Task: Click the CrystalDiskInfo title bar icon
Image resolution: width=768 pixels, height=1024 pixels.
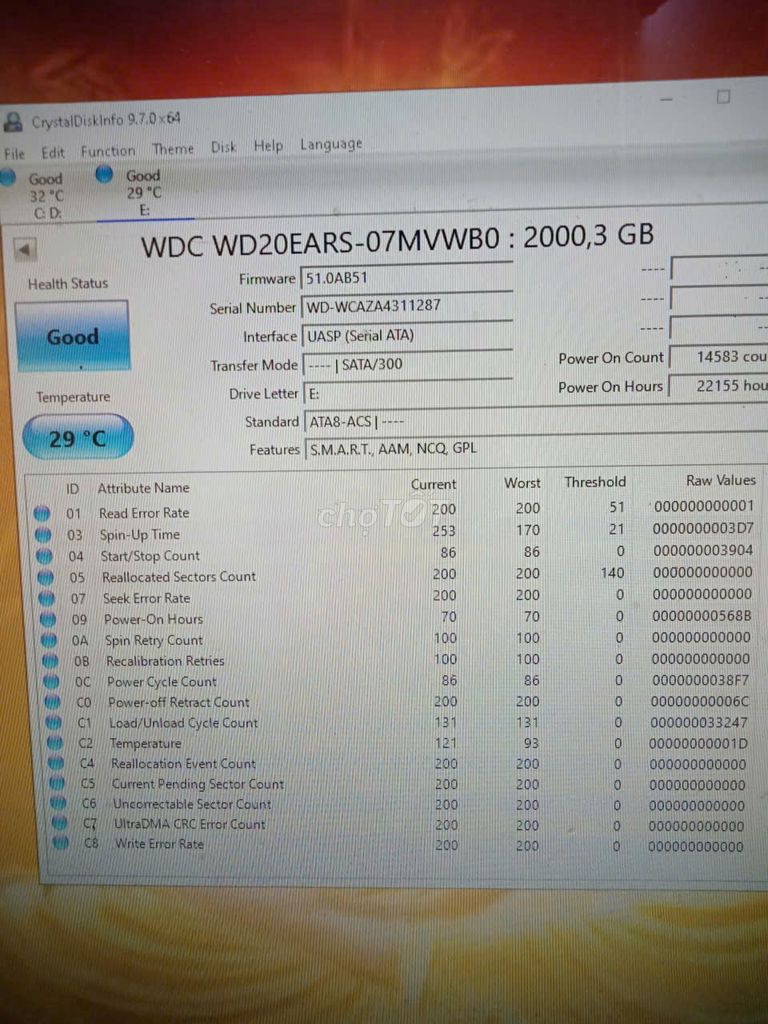Action: coord(12,121)
